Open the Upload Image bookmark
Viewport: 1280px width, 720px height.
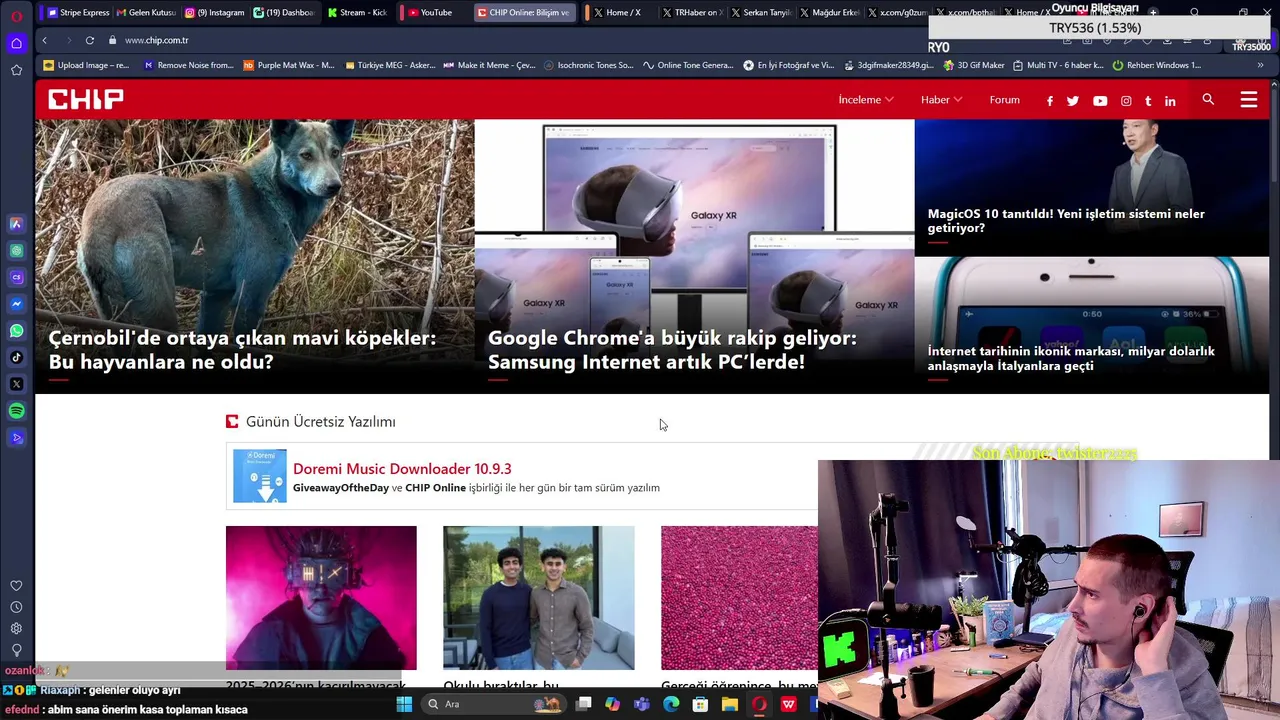pos(86,65)
